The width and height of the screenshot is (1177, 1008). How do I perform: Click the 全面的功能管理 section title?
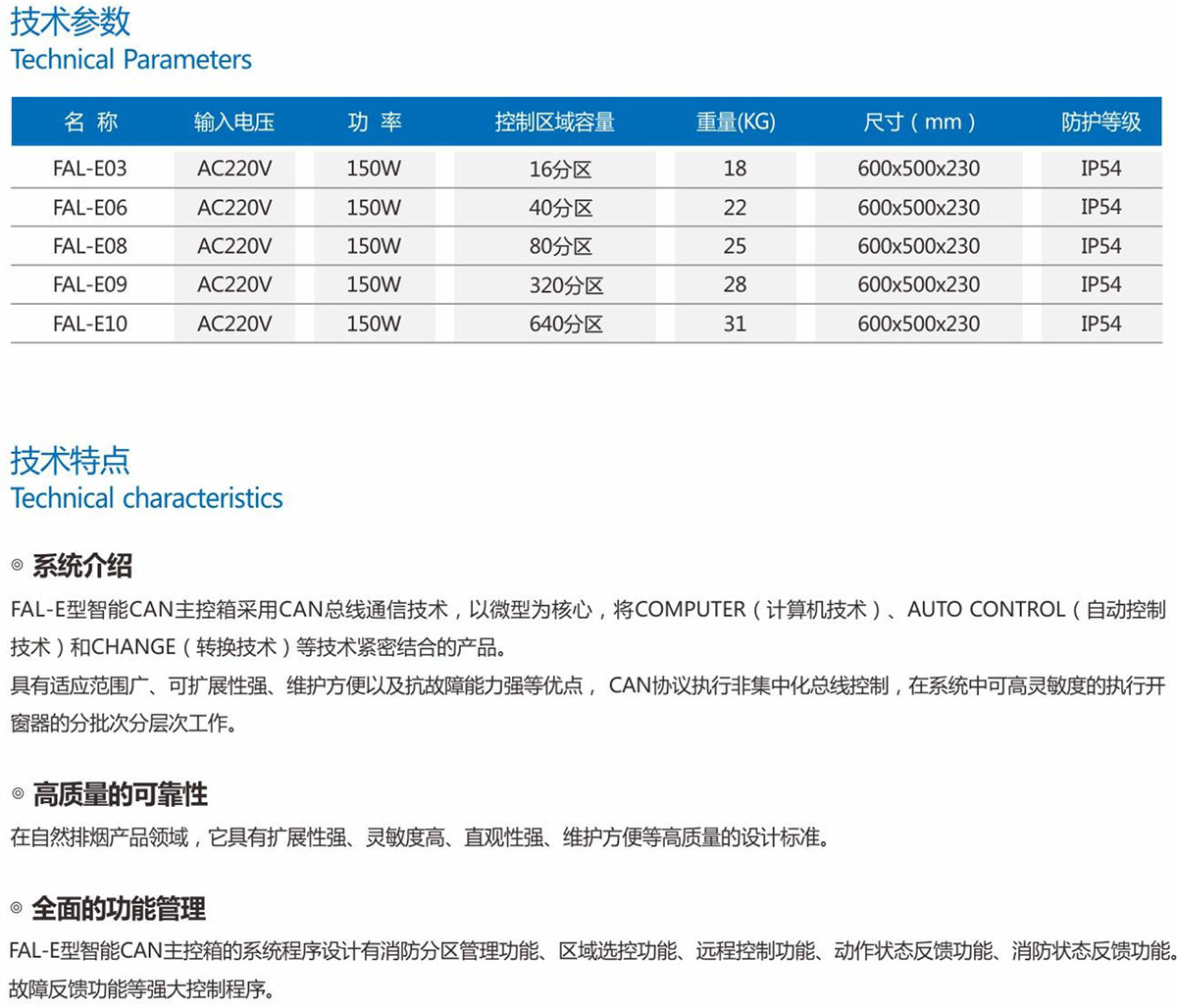119,909
